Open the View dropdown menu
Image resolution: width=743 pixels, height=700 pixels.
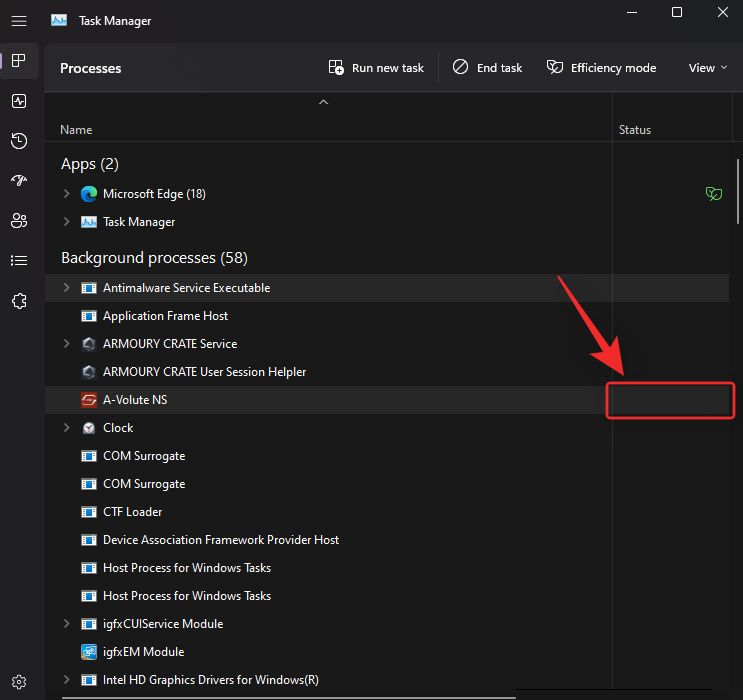708,68
